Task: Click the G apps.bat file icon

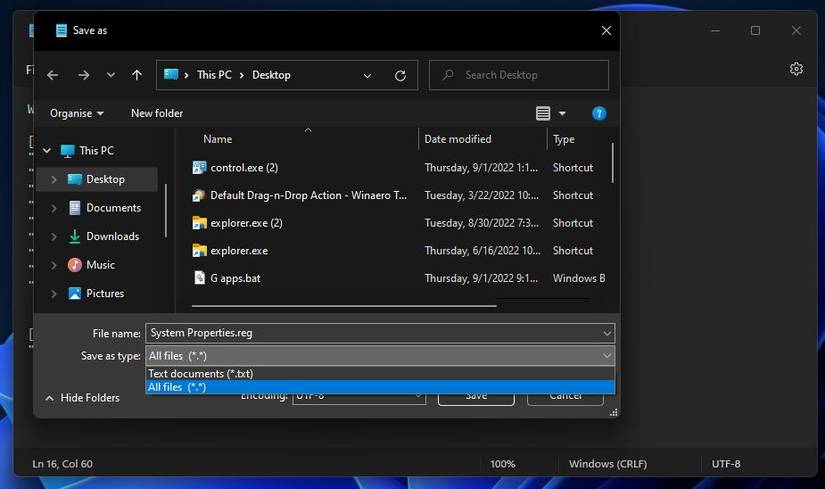Action: pos(199,277)
